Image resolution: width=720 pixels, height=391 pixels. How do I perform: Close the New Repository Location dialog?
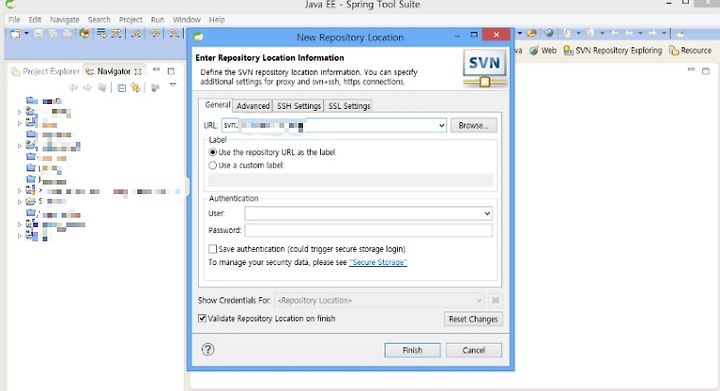click(x=496, y=35)
